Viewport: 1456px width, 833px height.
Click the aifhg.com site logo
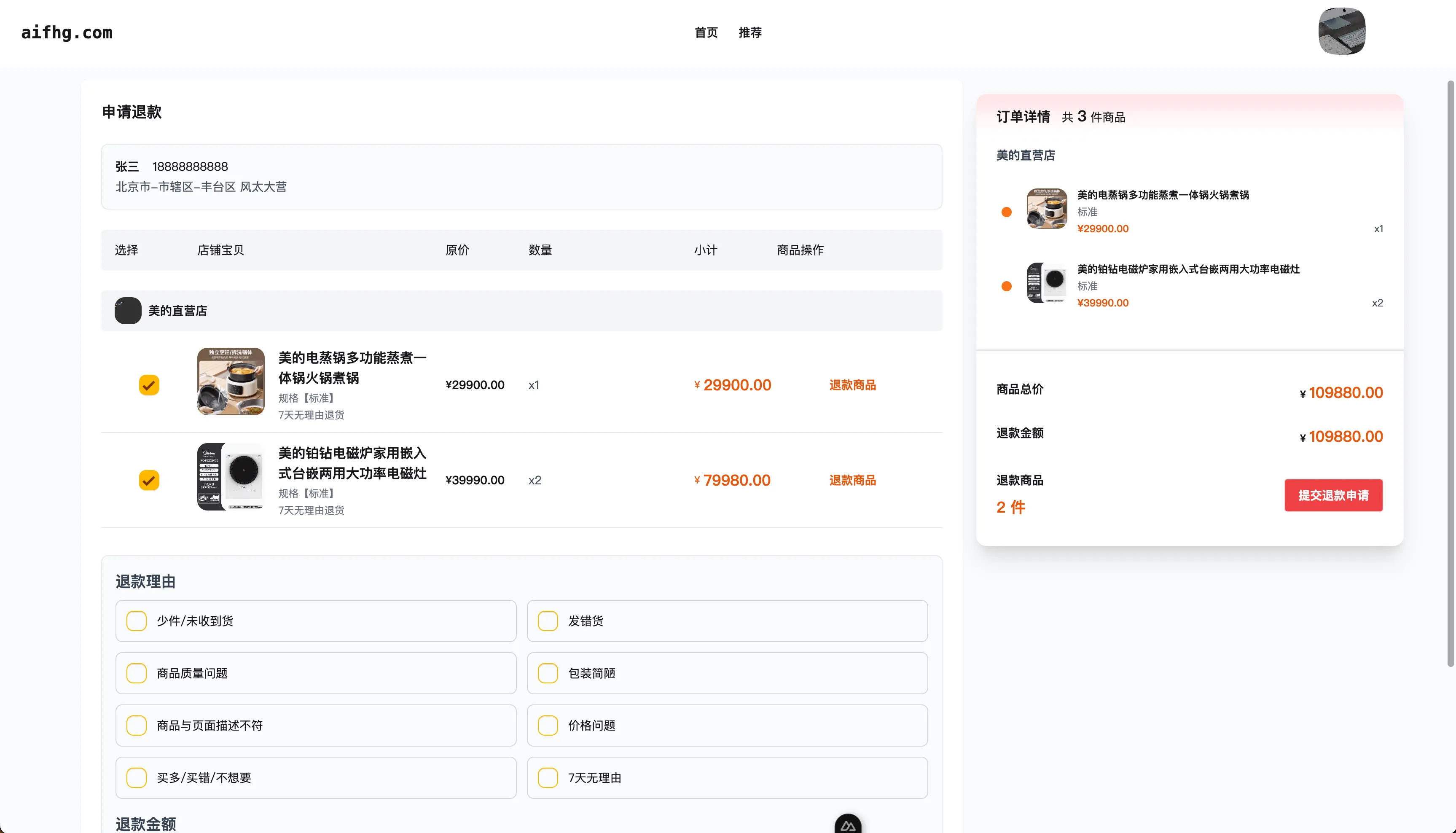pyautogui.click(x=66, y=32)
